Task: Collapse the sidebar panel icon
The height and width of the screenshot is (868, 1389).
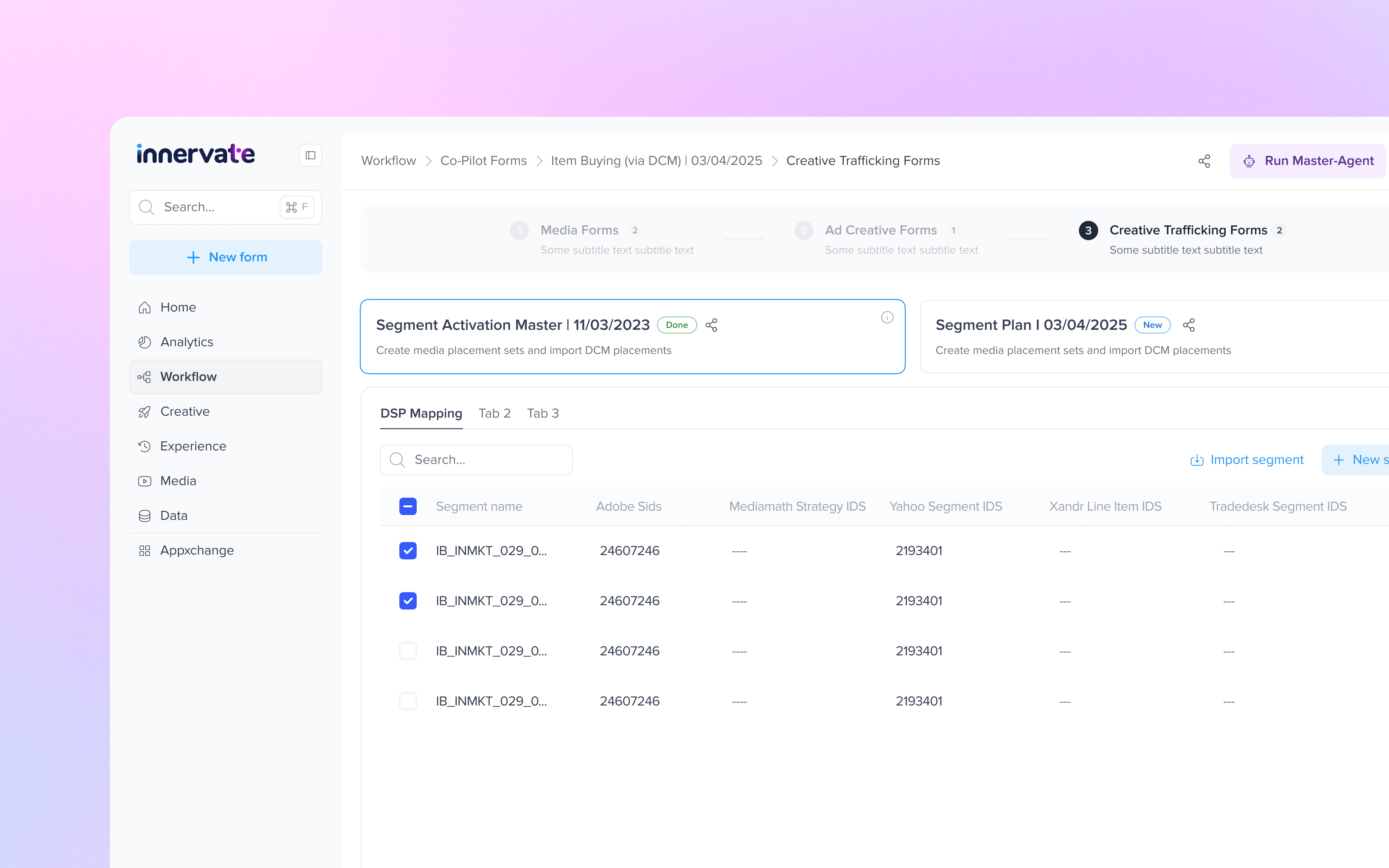Action: point(310,155)
